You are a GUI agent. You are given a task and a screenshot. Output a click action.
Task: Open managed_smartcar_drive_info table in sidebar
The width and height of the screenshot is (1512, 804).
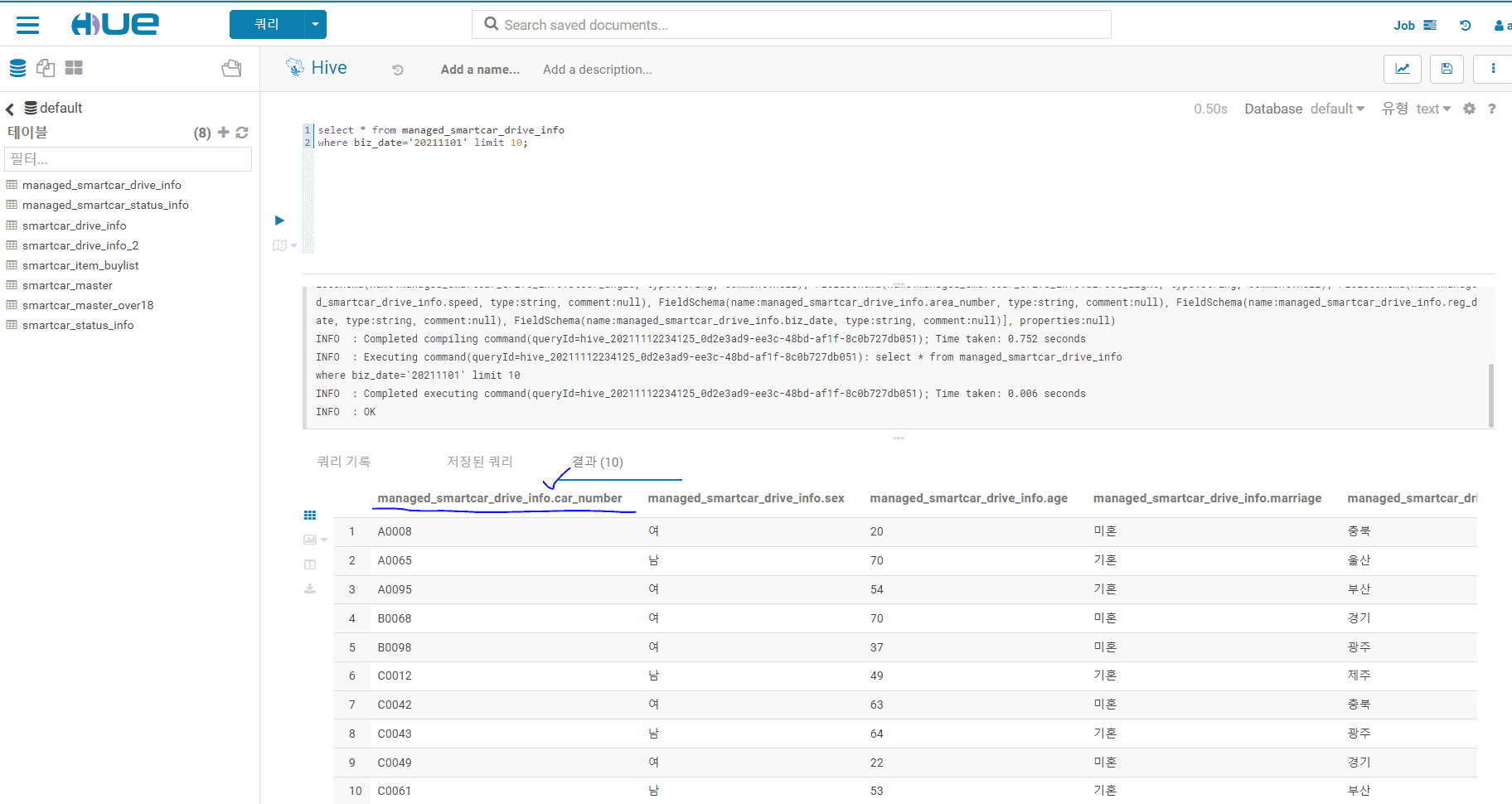102,185
